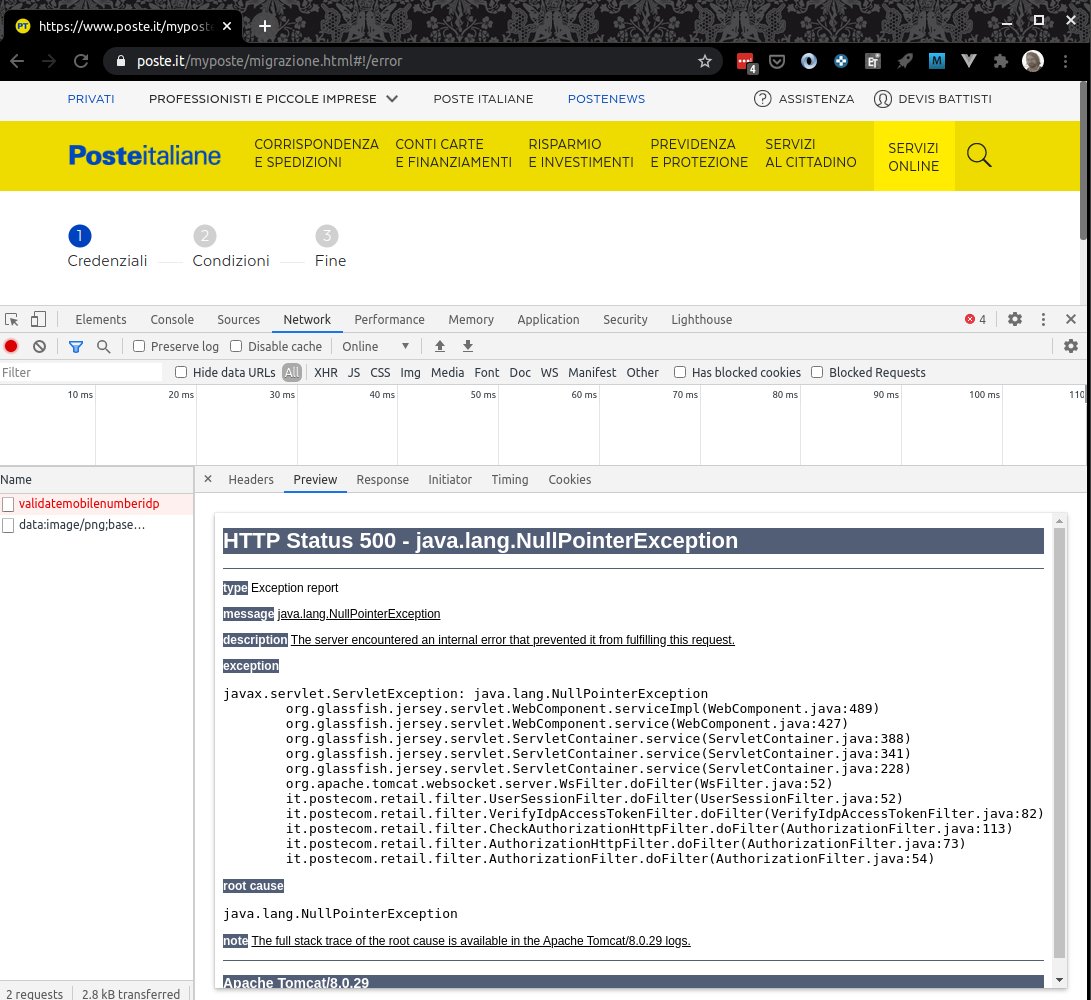This screenshot has height=1000, width=1091.
Task: Switch to the Elements tab
Action: click(x=101, y=319)
